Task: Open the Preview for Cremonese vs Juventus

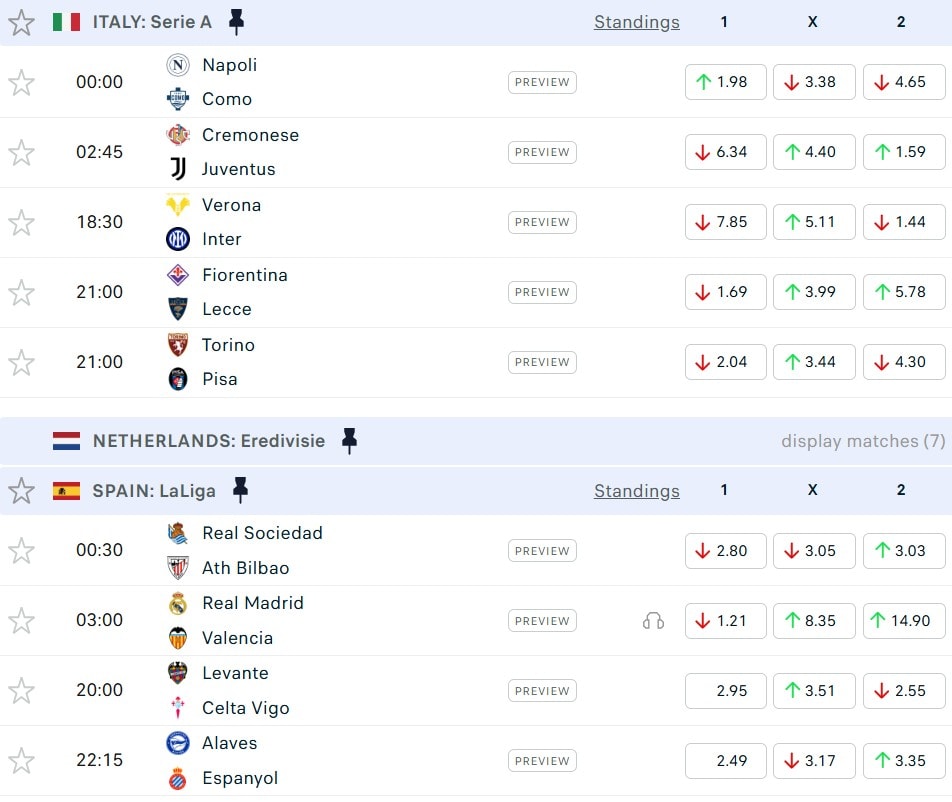Action: click(x=542, y=152)
